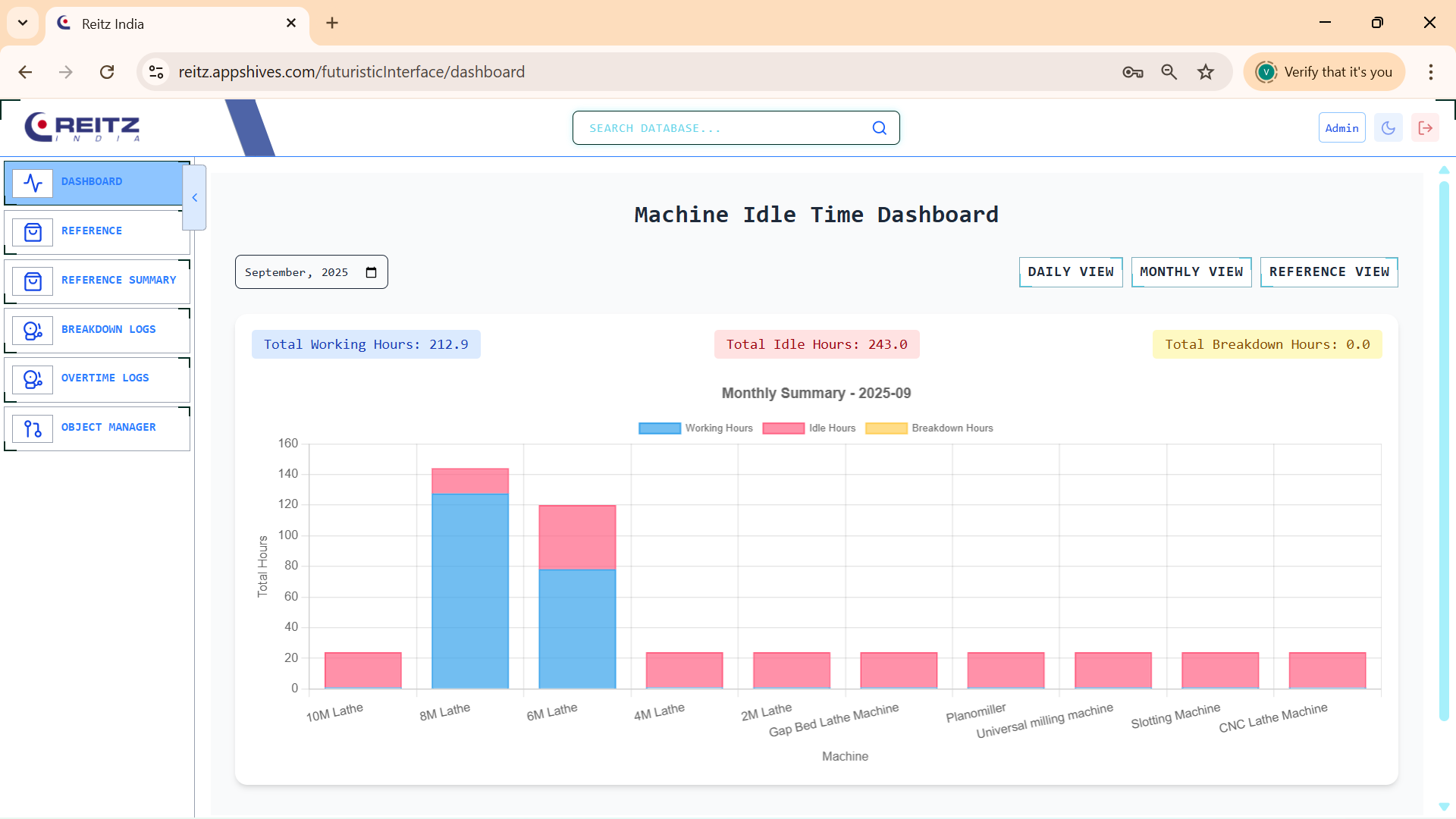Viewport: 1456px width, 819px height.
Task: Toggle dark mode with moon icon
Action: click(x=1388, y=128)
